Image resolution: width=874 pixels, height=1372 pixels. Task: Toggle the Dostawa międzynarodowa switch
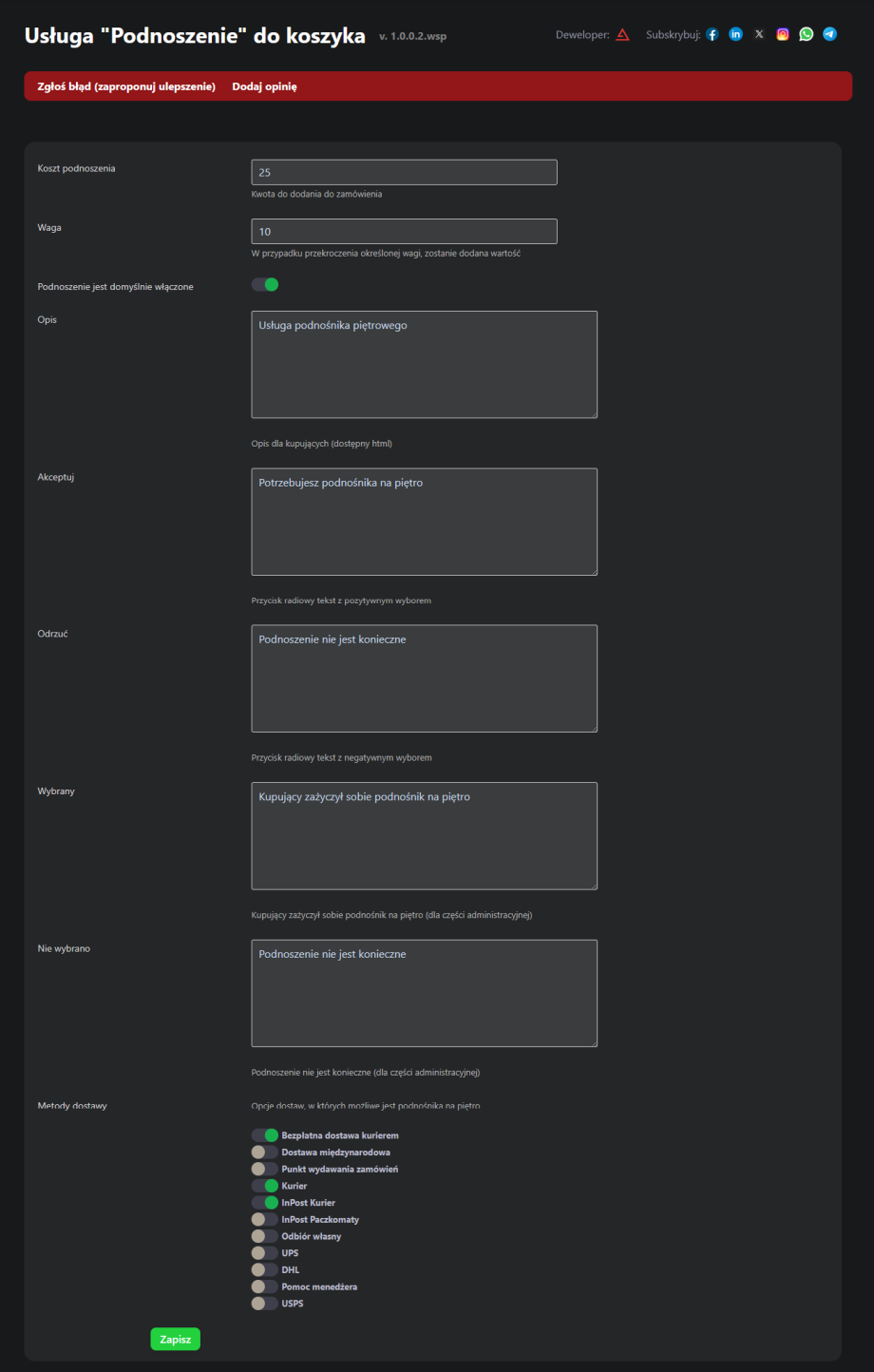pyautogui.click(x=265, y=1153)
